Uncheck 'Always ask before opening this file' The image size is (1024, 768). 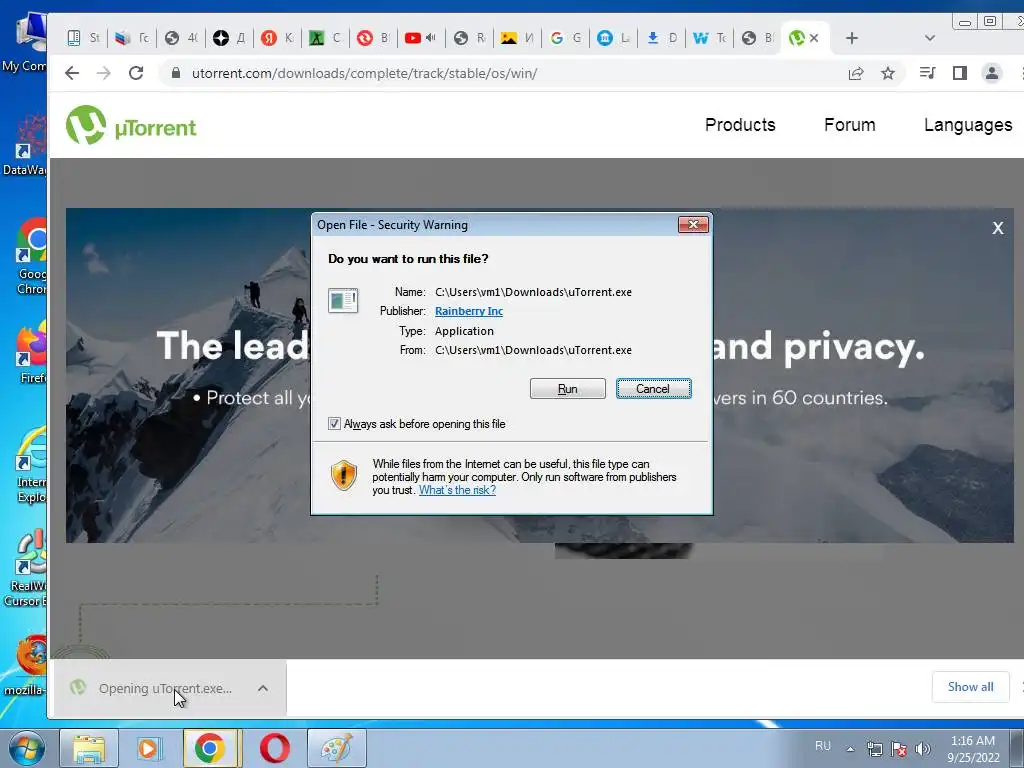pos(334,424)
